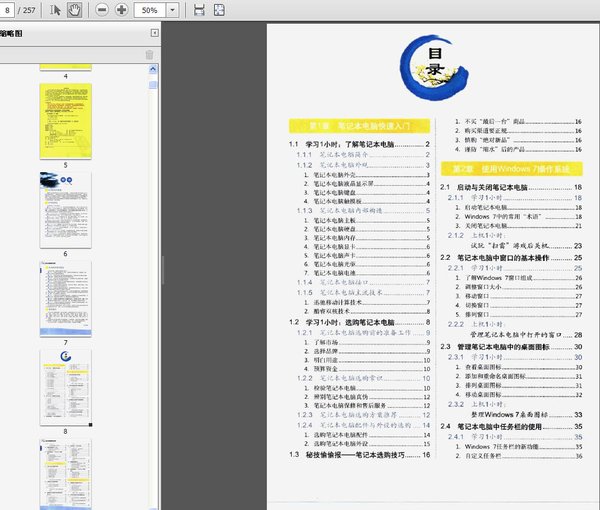The height and width of the screenshot is (510, 600).
Task: Click entry Windows 7中的常用“术语” page 18
Action: (x=519, y=217)
